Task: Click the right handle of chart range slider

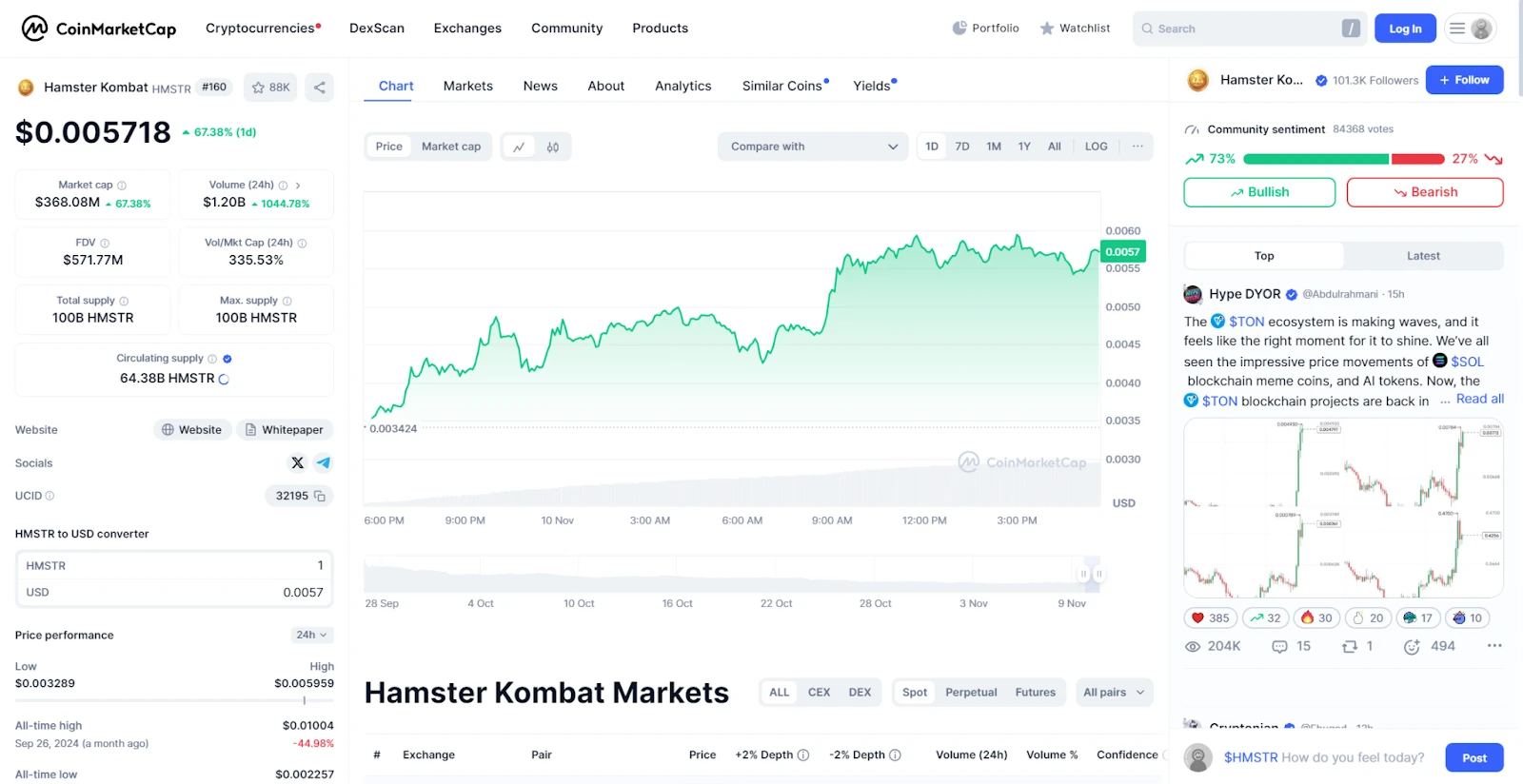Action: point(1098,574)
